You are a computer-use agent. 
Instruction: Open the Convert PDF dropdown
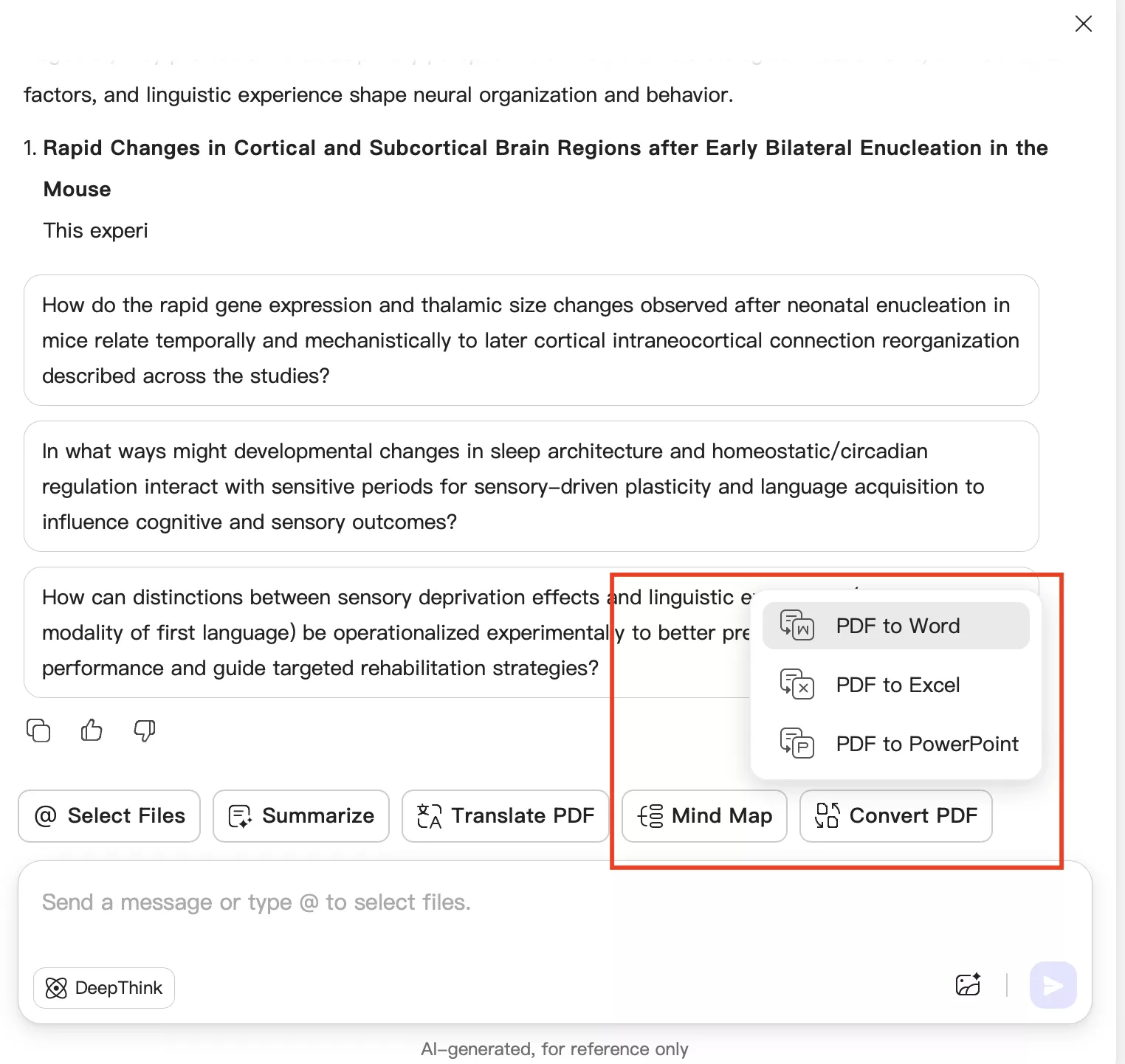tap(895, 815)
